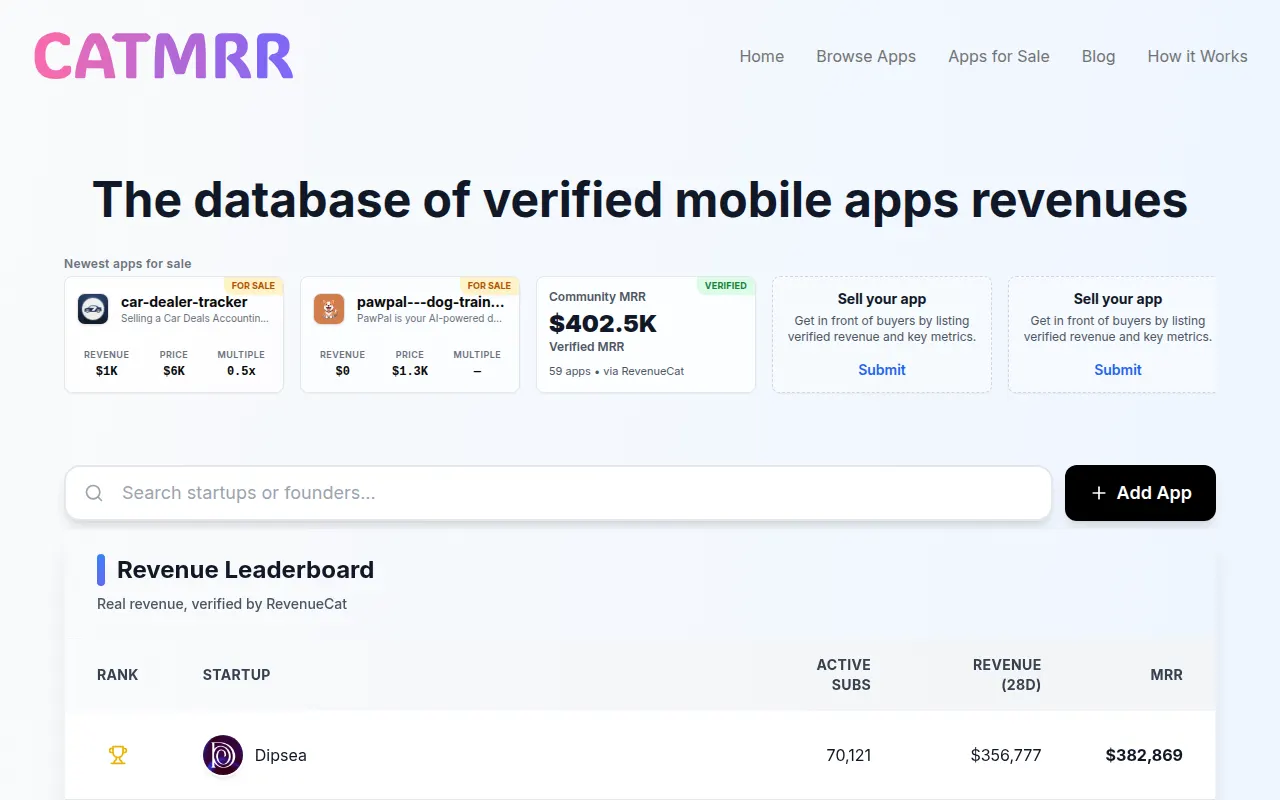Image resolution: width=1280 pixels, height=800 pixels.
Task: Click the Rank column header
Action: pyautogui.click(x=118, y=675)
